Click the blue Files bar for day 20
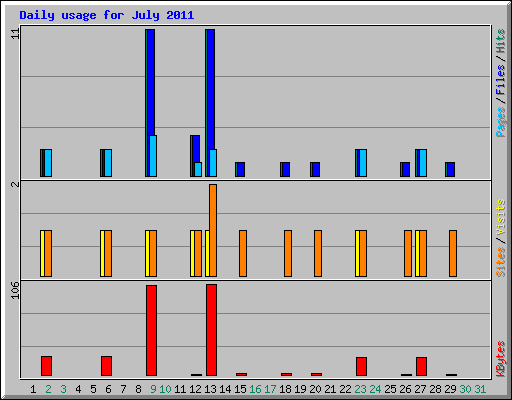 click(x=316, y=169)
